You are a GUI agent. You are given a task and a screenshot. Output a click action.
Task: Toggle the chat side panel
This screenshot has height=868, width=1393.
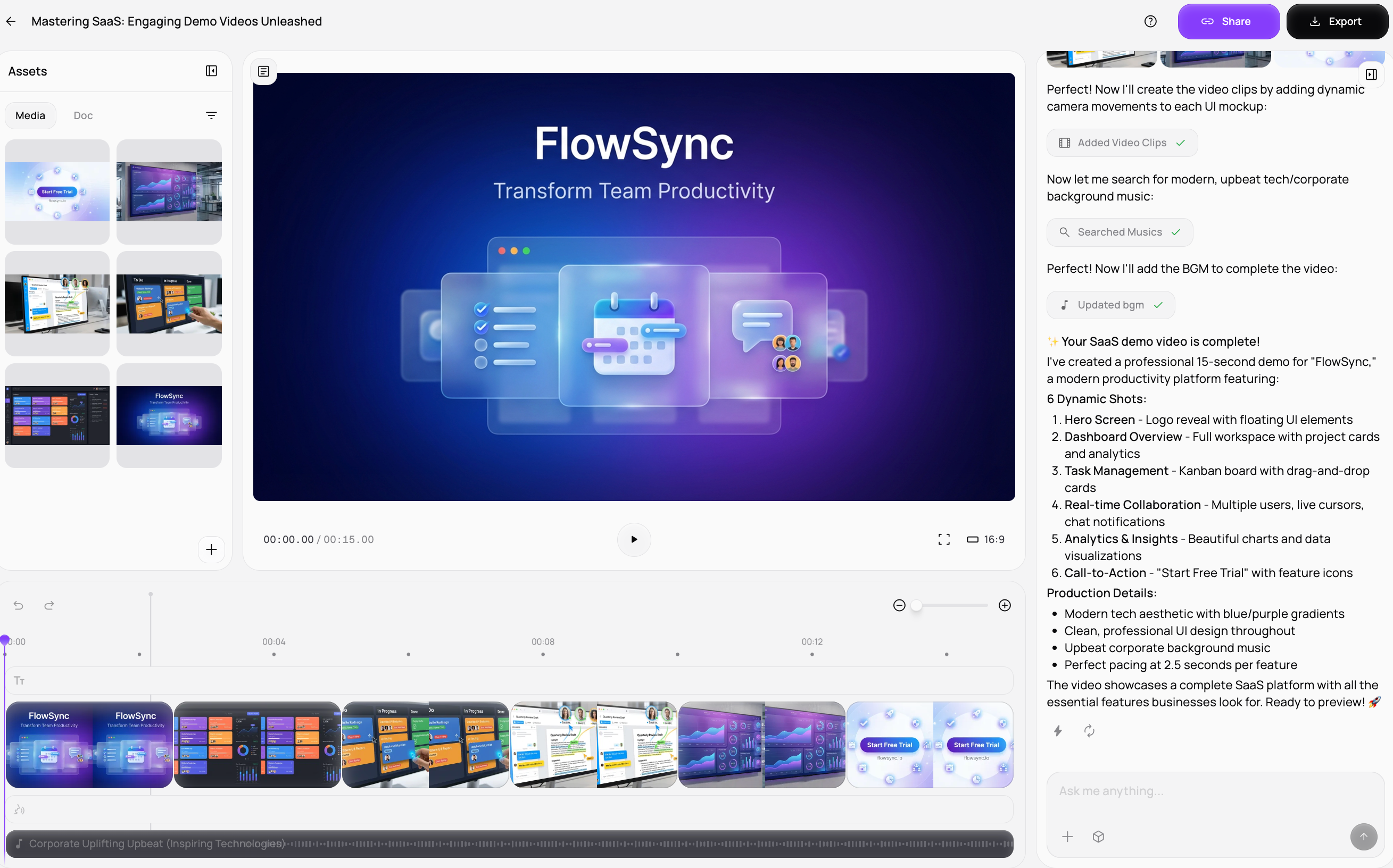(x=1371, y=74)
